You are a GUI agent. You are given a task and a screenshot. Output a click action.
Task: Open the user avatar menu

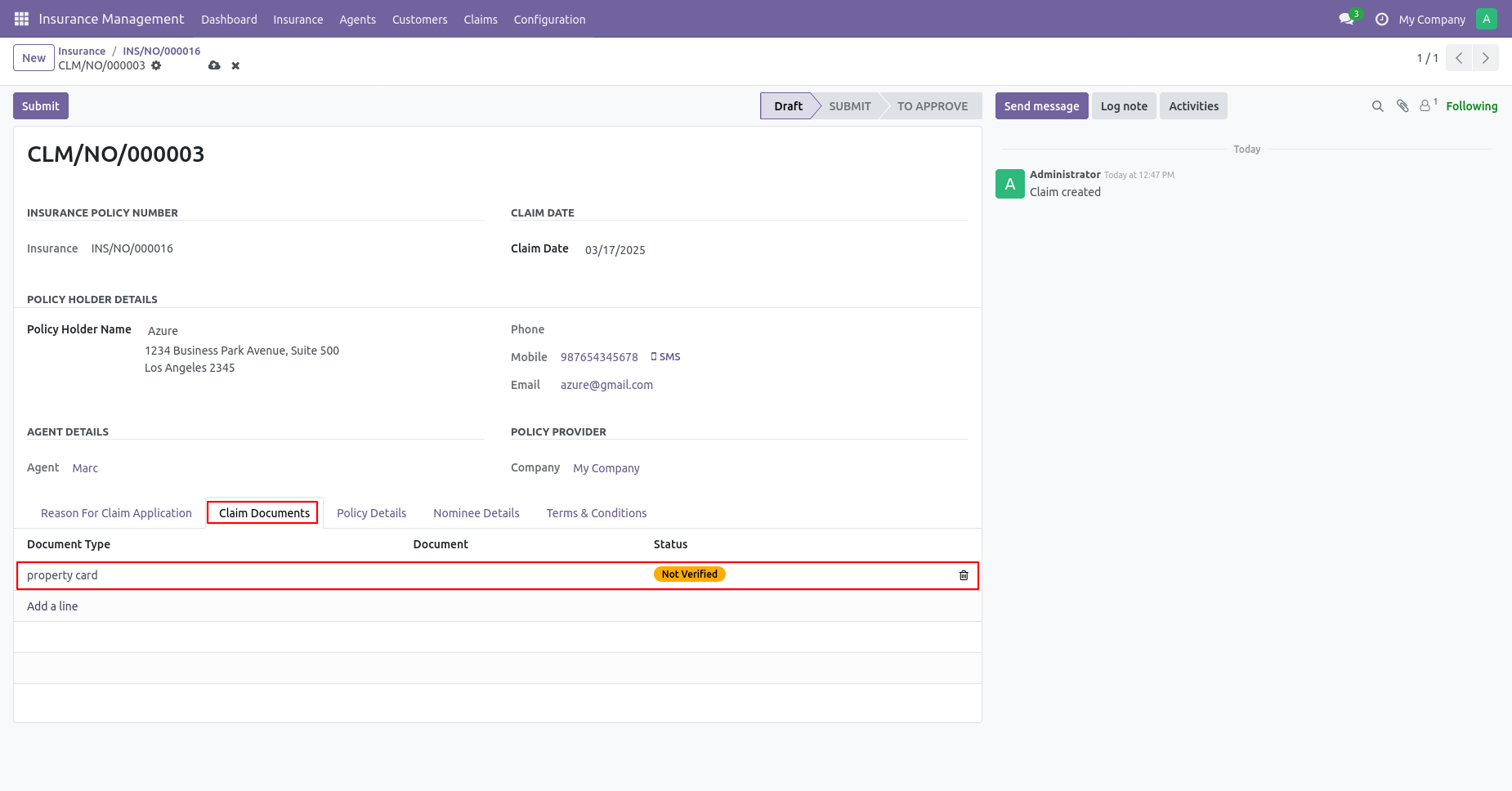(1486, 19)
